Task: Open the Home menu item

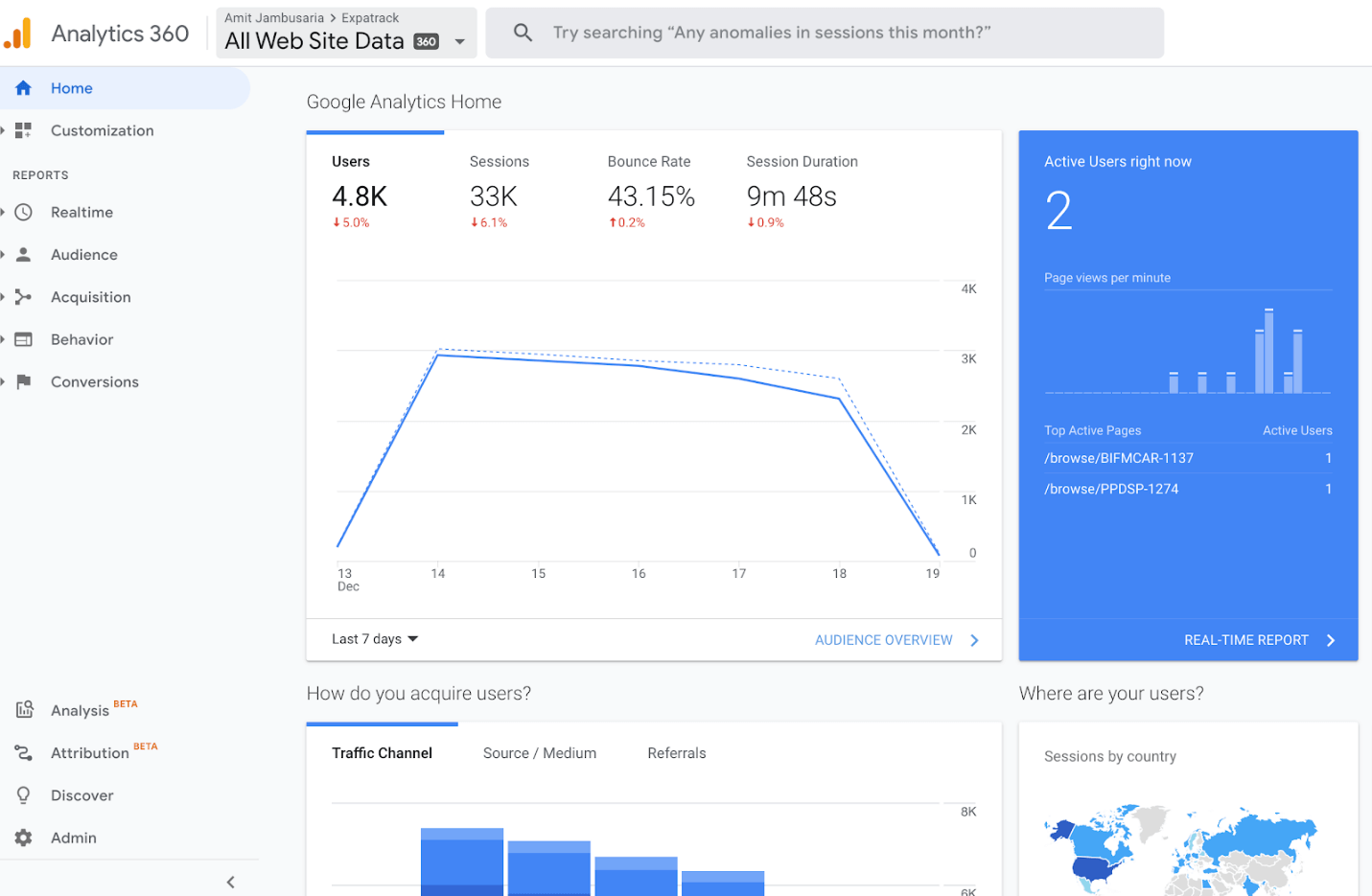Action: click(x=125, y=88)
